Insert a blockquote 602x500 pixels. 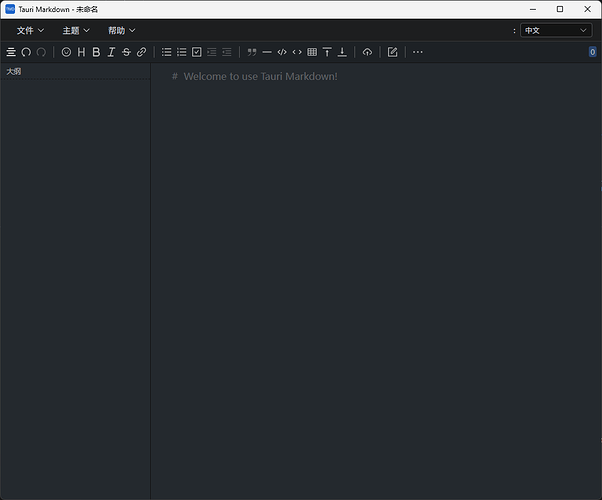click(x=252, y=52)
